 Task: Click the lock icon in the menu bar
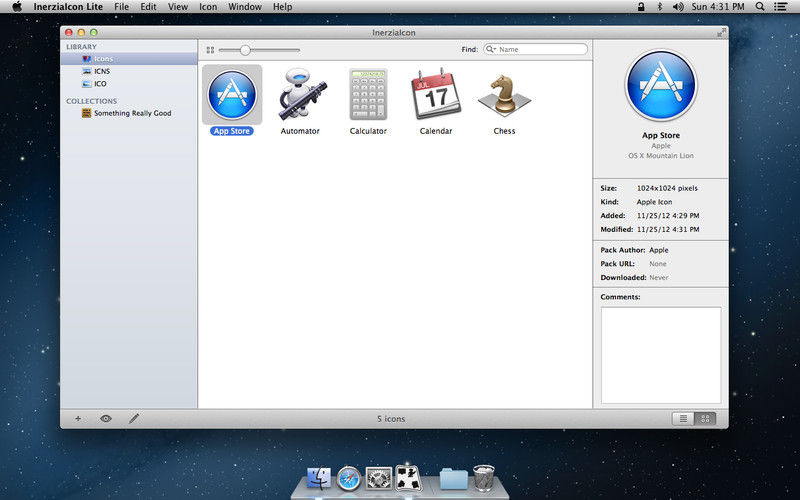coord(641,7)
